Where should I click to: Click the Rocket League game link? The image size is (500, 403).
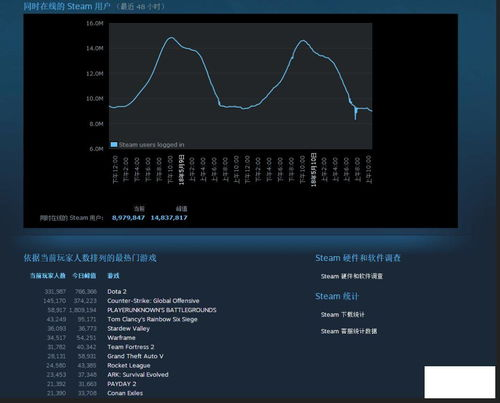point(129,366)
